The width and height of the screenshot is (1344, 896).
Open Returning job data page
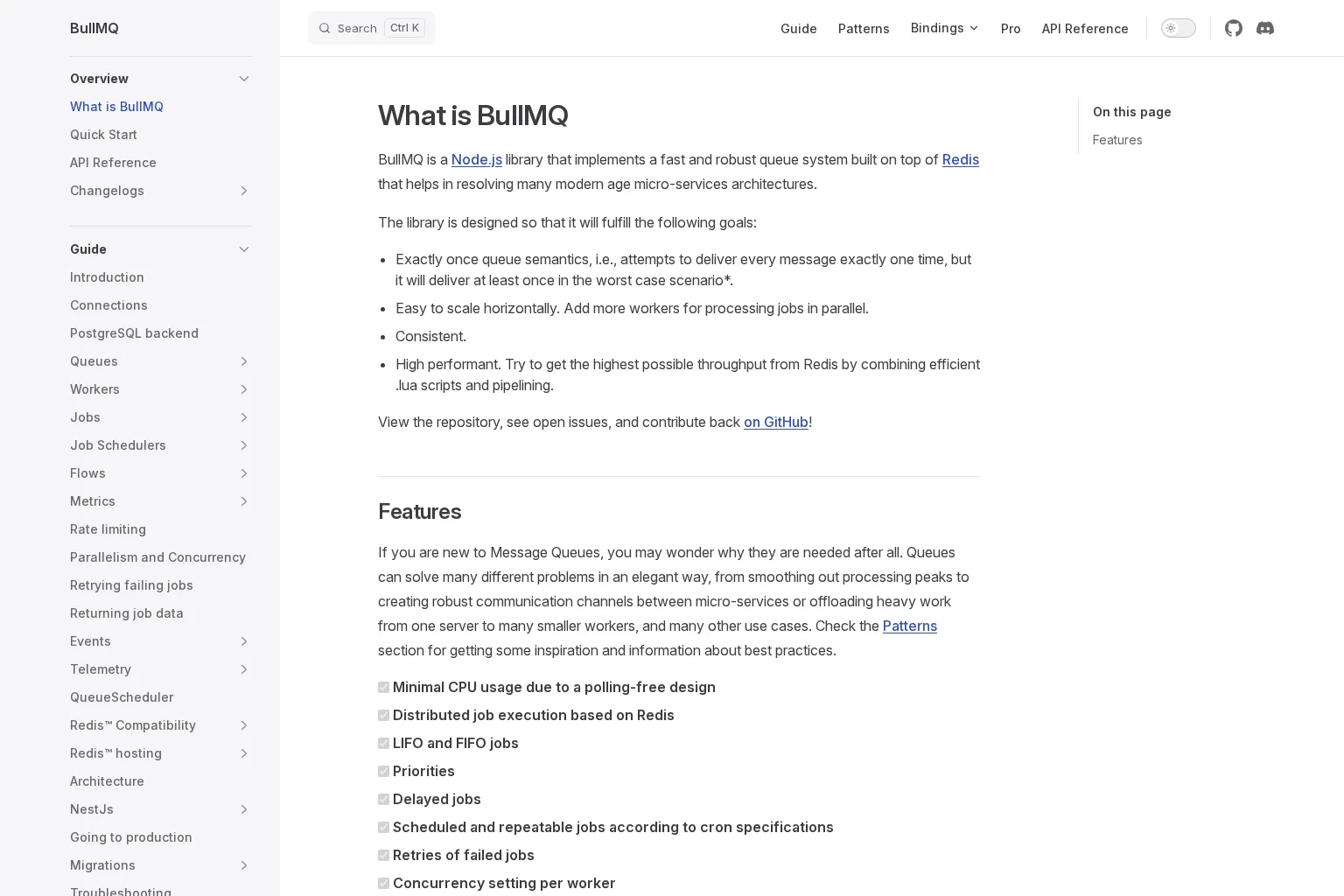click(127, 613)
